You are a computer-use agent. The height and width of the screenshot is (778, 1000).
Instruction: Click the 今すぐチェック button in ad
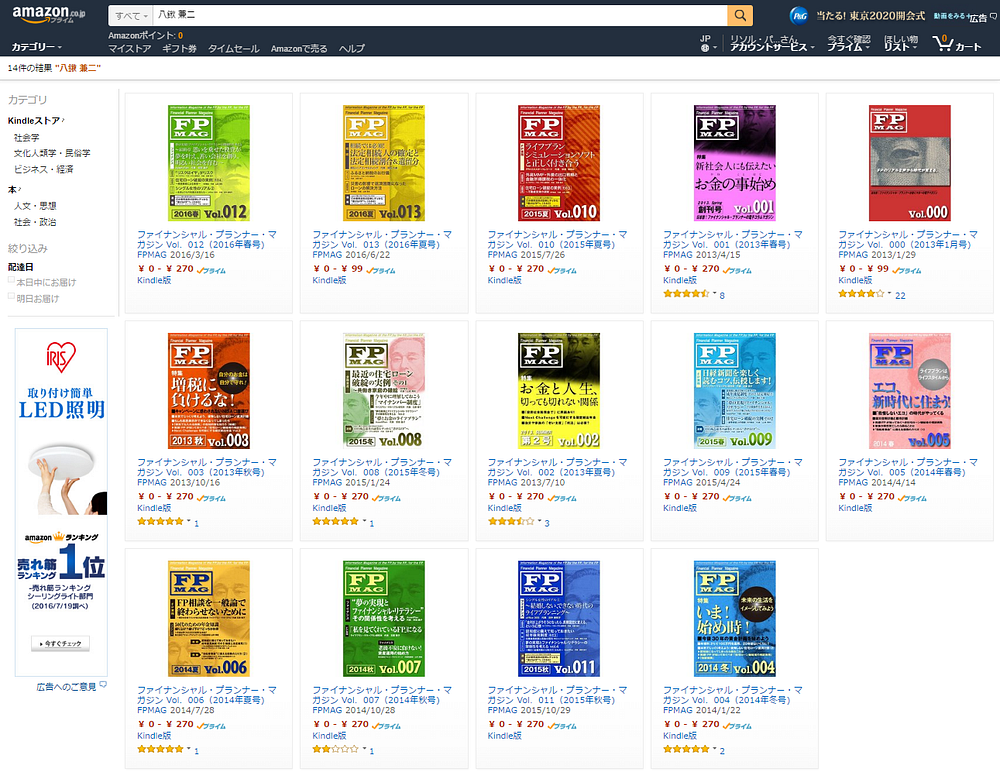click(61, 643)
